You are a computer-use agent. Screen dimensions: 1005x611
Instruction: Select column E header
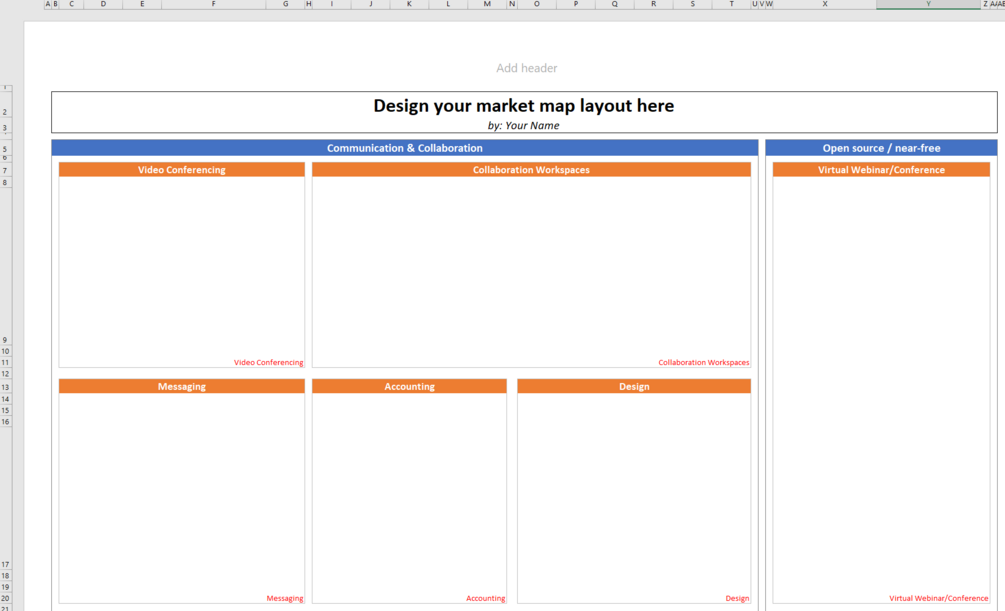point(142,4)
